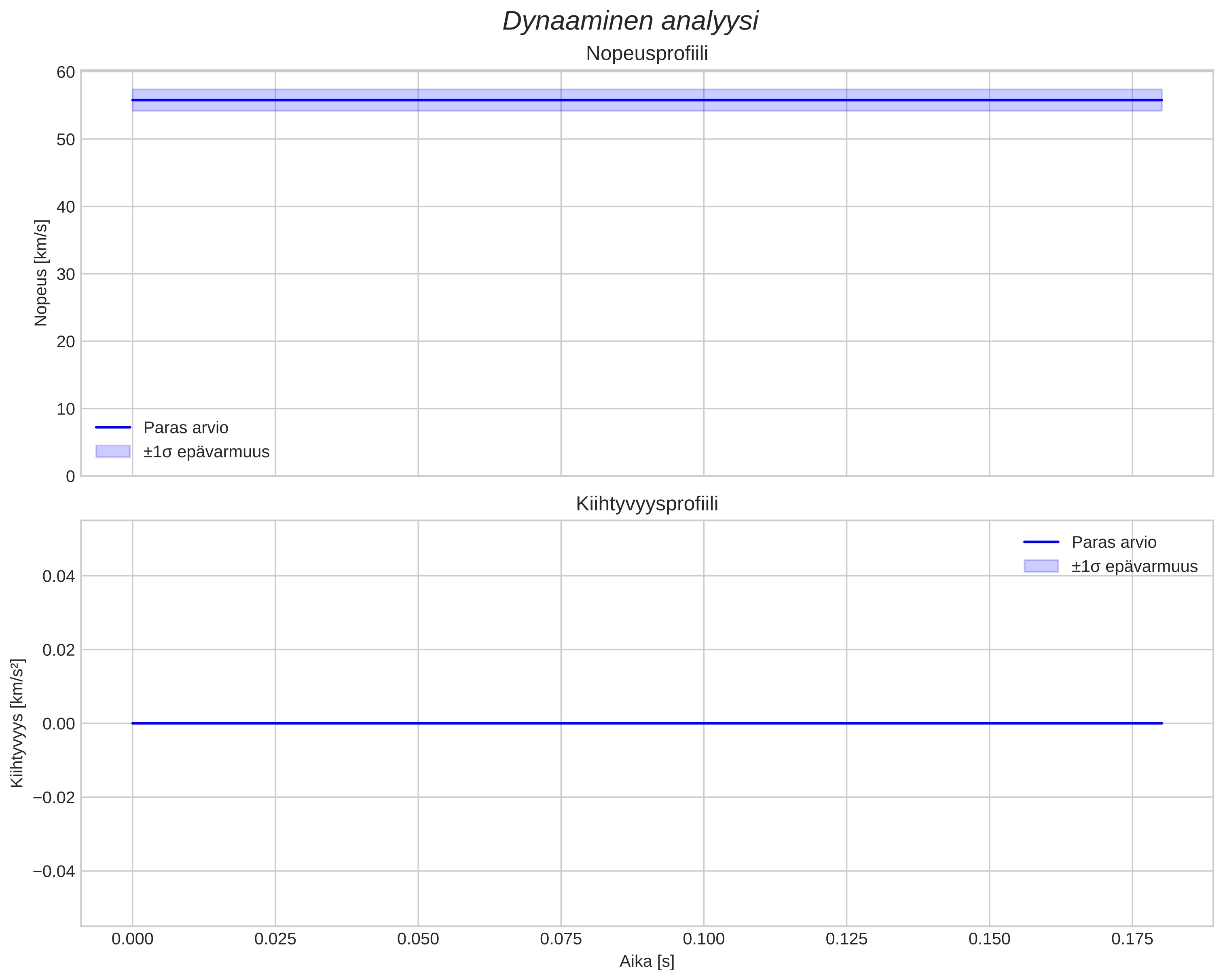Click the 'Dynaaminen analyysi' figure title
This screenshot has height=980, width=1223.
tap(630, 21)
